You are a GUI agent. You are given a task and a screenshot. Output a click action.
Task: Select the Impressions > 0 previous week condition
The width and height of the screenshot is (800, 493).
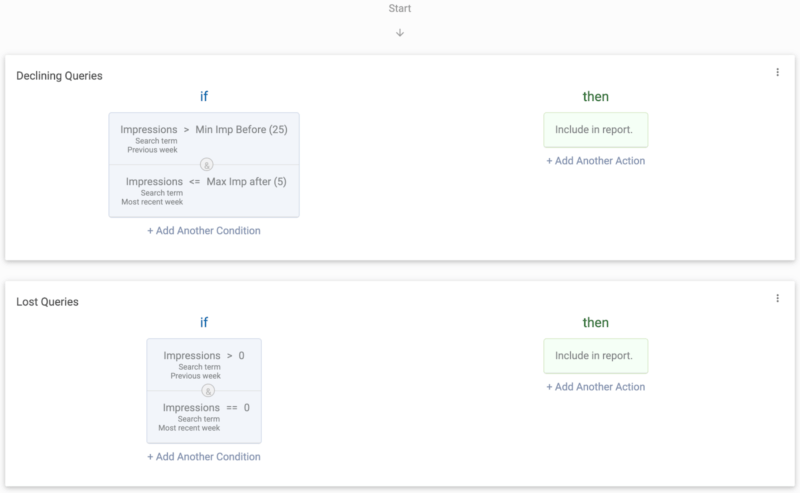coord(204,364)
